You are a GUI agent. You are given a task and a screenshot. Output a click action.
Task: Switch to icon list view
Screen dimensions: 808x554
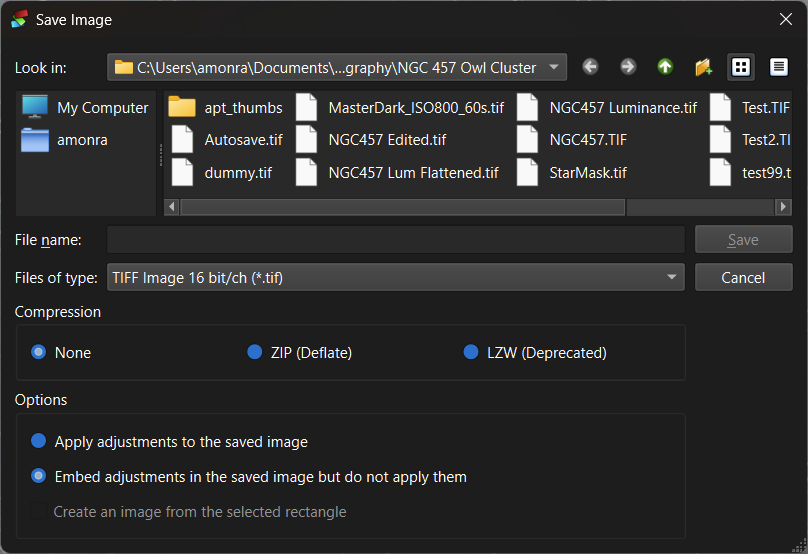(x=741, y=67)
